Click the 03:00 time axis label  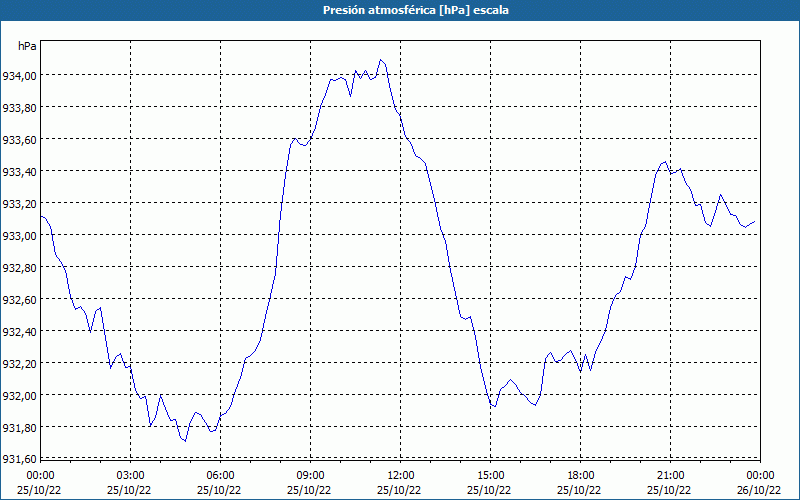tap(131, 476)
